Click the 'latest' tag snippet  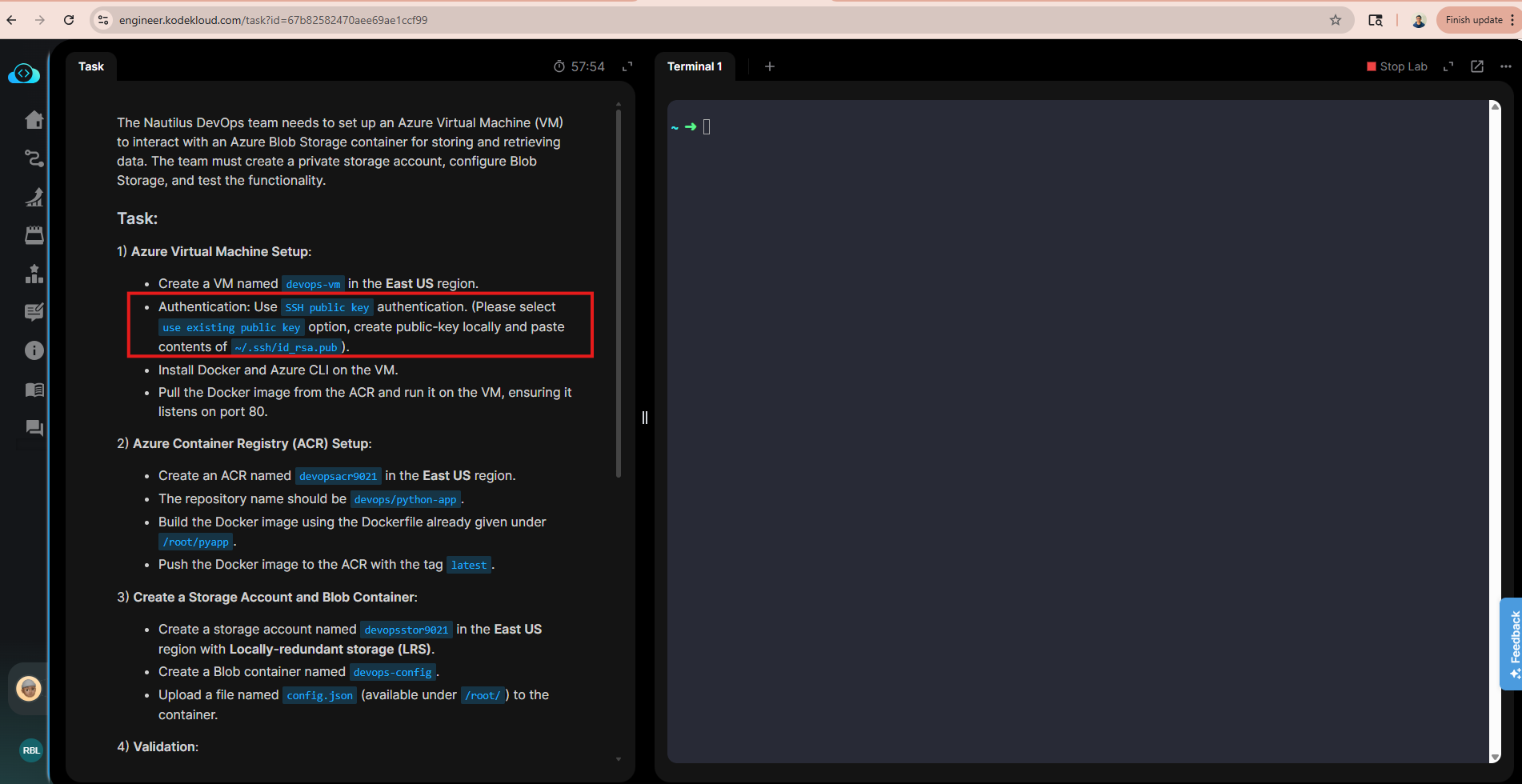469,565
